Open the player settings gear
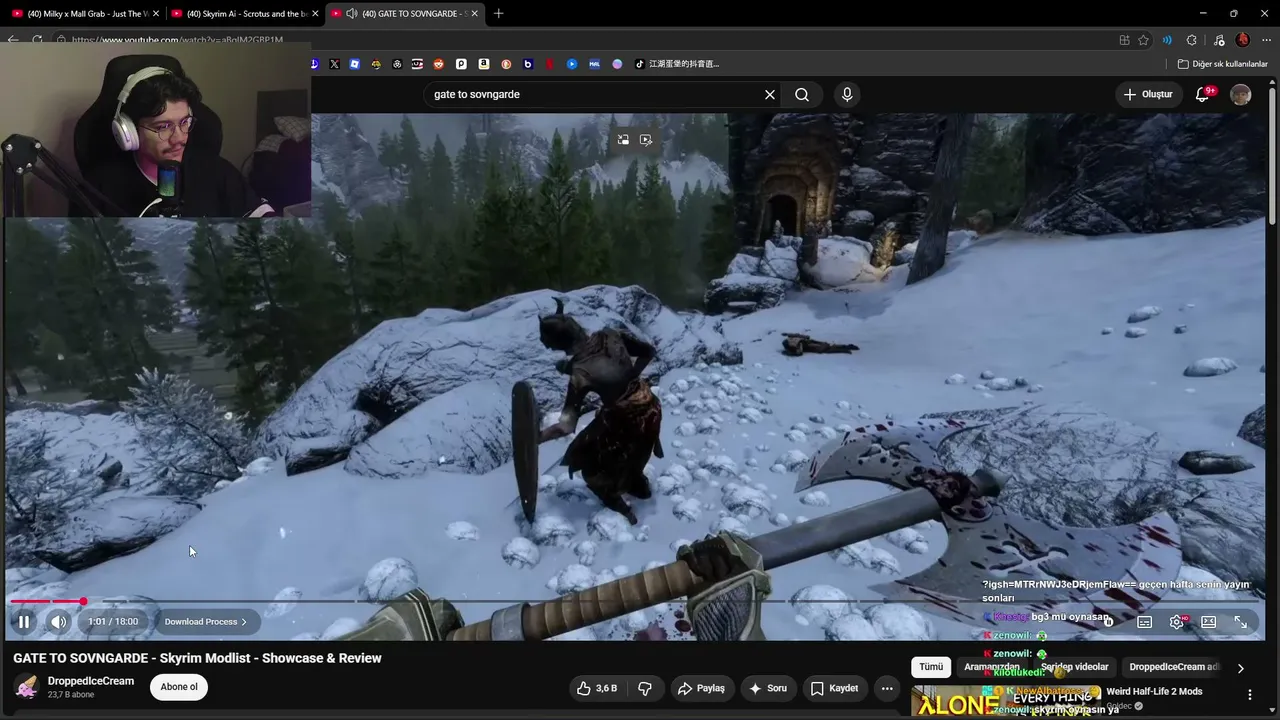This screenshot has width=1280, height=720. click(1177, 622)
